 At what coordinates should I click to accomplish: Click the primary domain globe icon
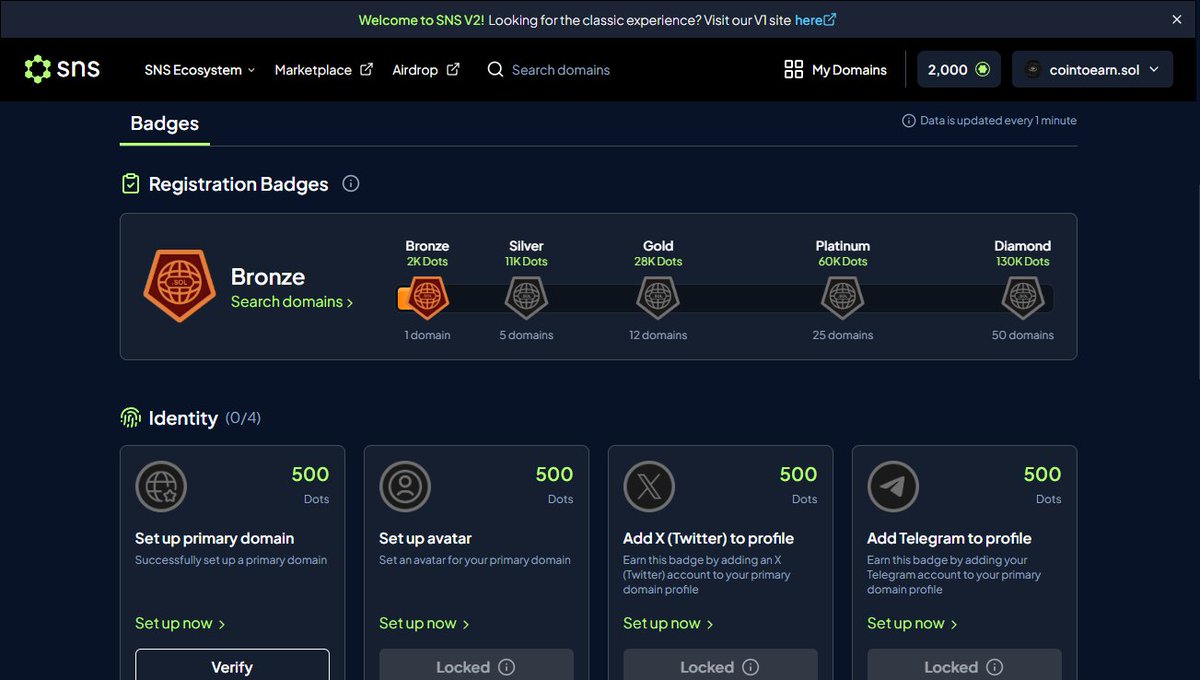(x=161, y=487)
